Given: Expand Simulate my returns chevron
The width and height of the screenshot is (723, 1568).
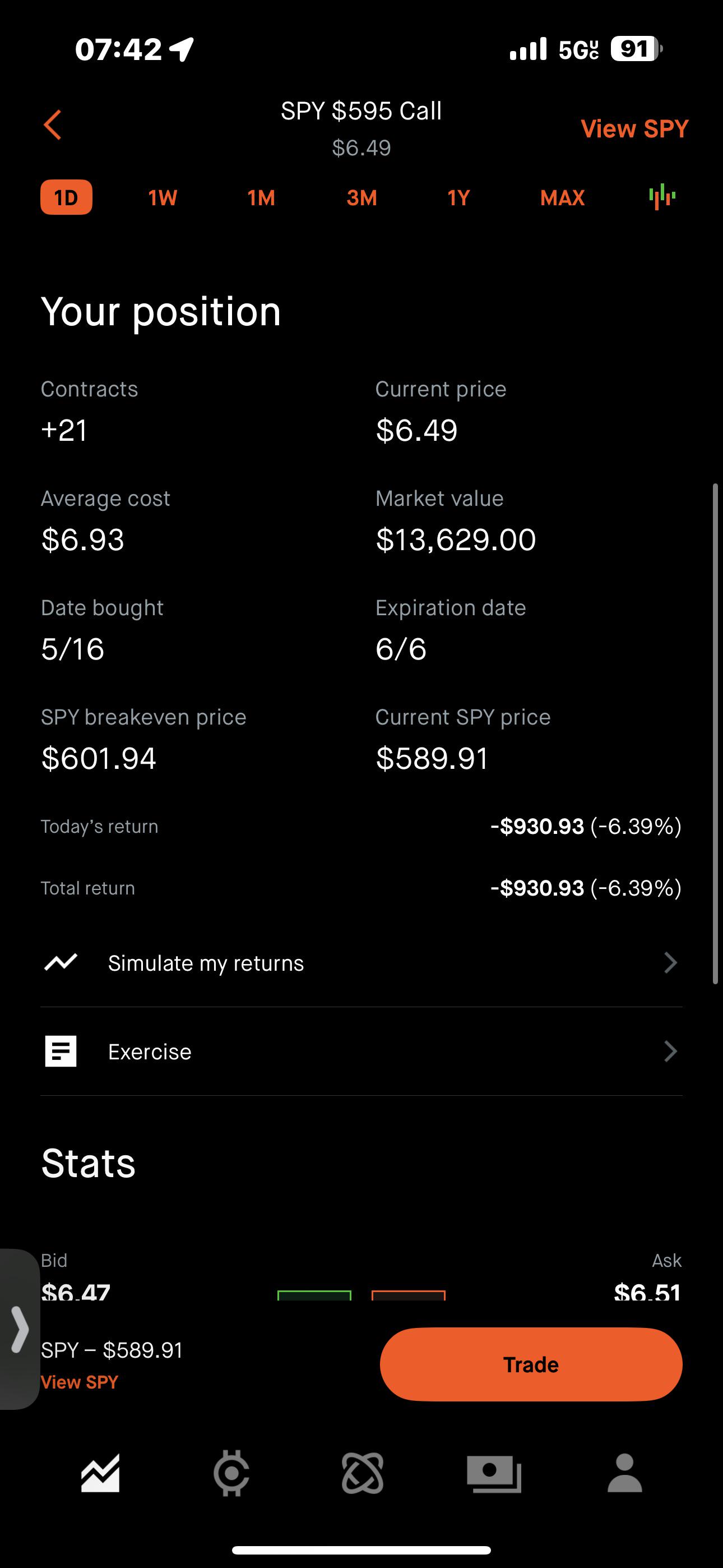Looking at the screenshot, I should [x=670, y=962].
